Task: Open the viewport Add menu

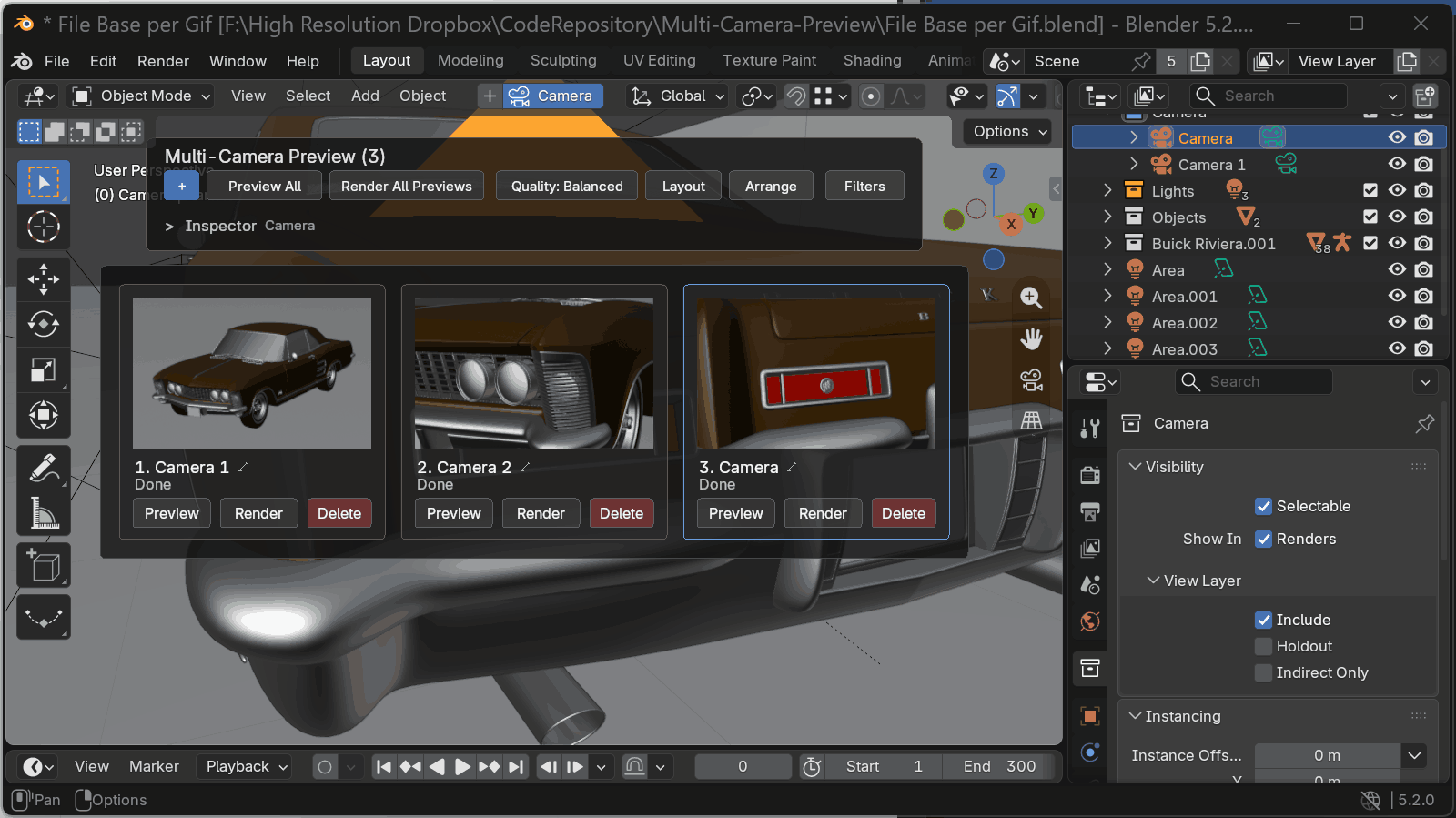Action: [365, 96]
